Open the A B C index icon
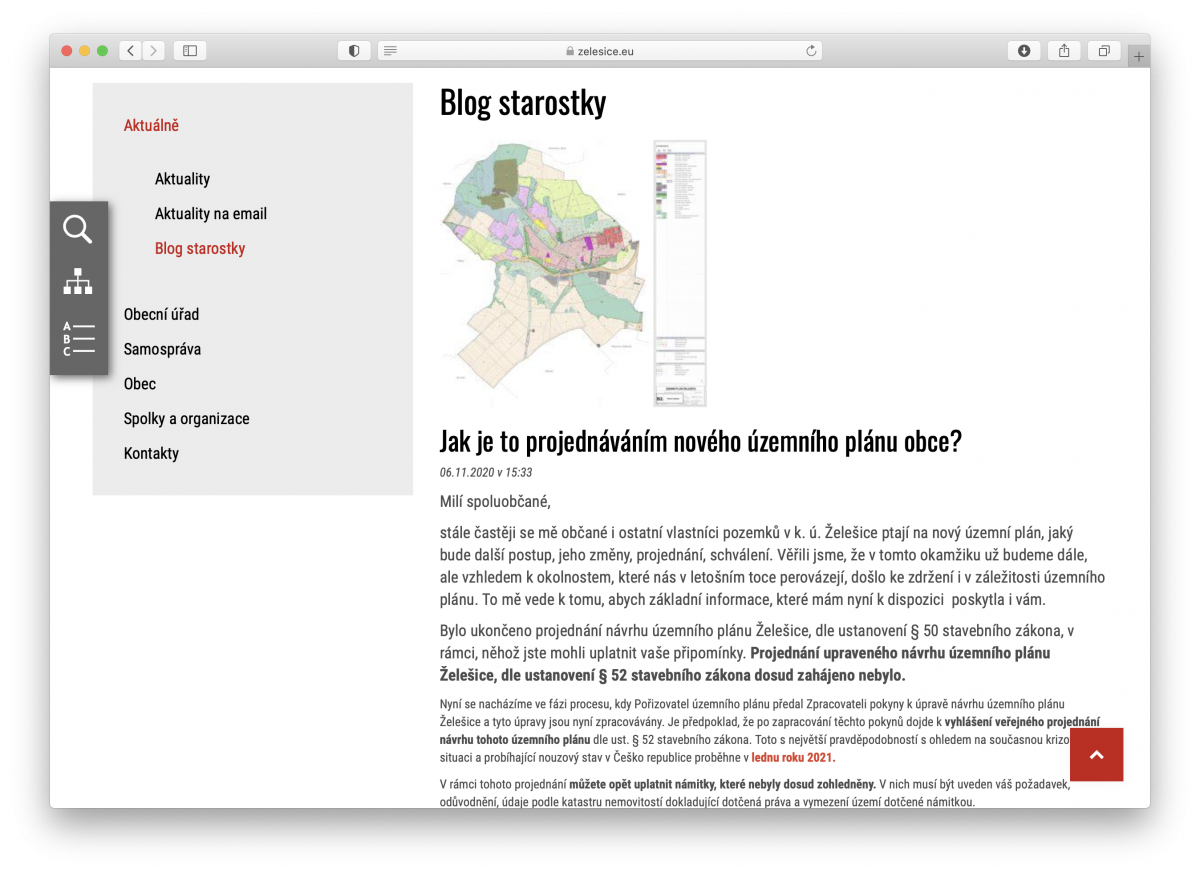This screenshot has height=874, width=1200. 78,339
